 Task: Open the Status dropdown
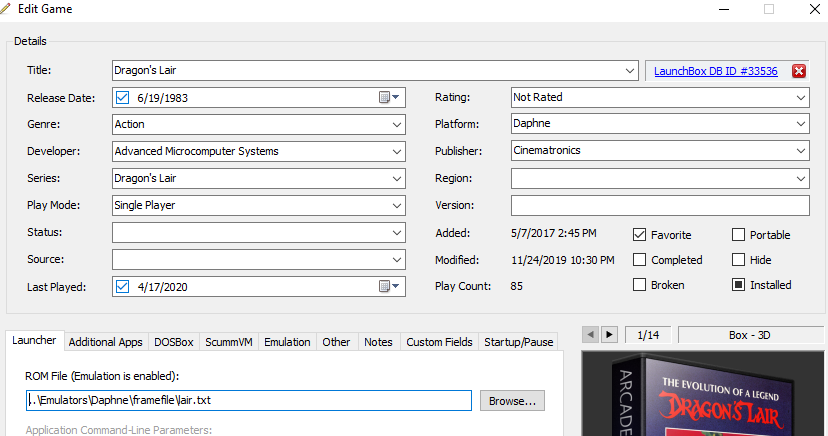tap(397, 233)
